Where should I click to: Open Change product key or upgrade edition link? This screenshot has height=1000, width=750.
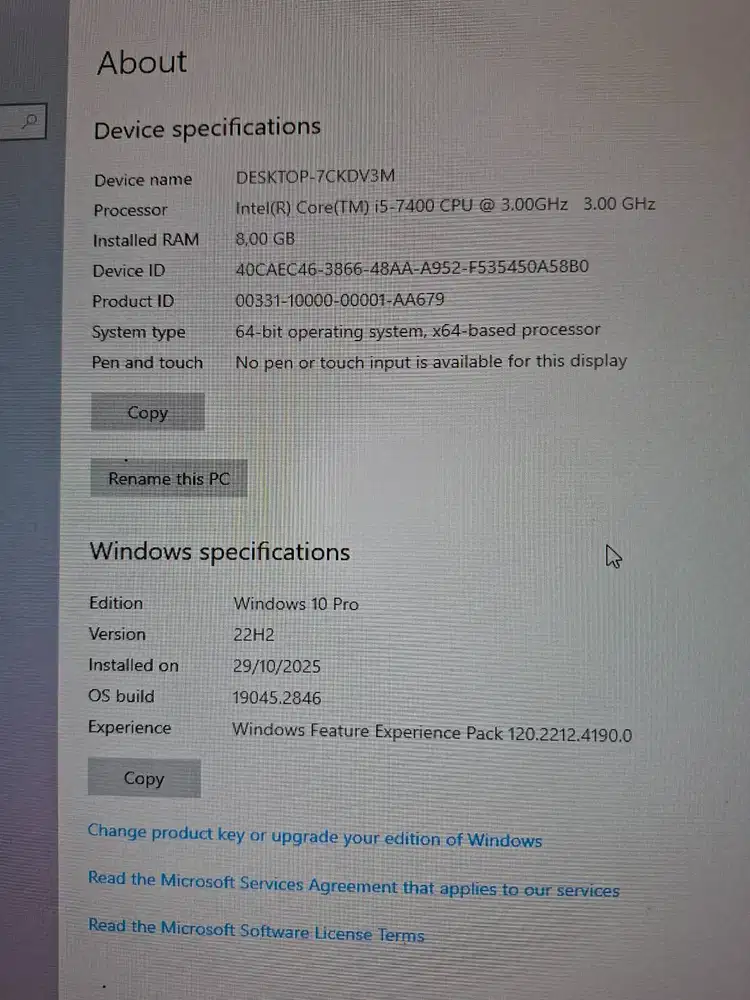click(314, 836)
